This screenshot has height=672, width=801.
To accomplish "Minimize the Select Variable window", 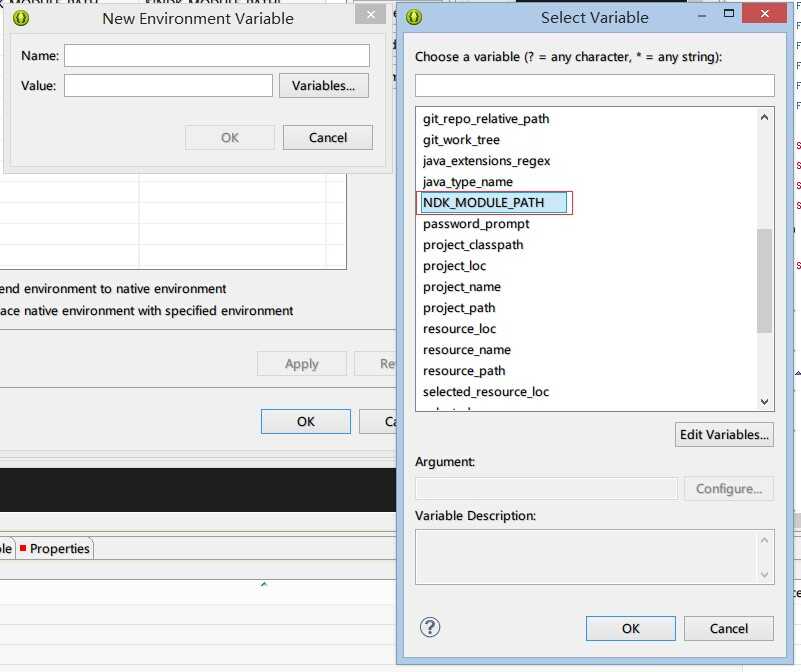I will (702, 16).
